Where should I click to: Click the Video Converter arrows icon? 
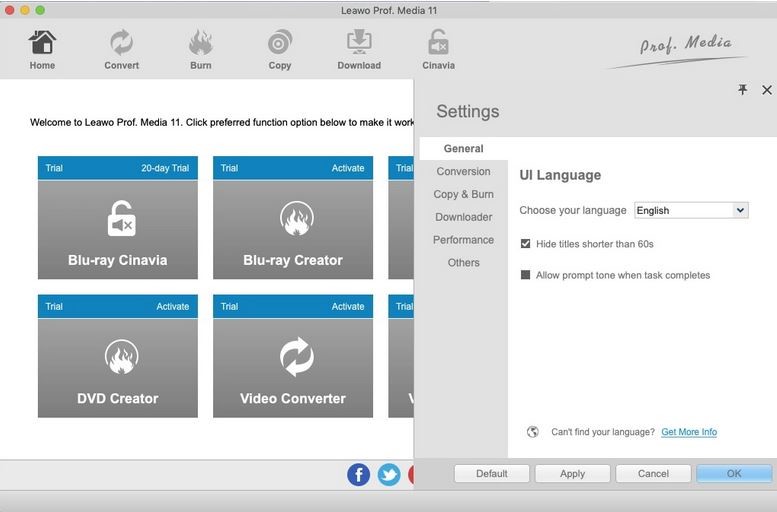tap(296, 356)
